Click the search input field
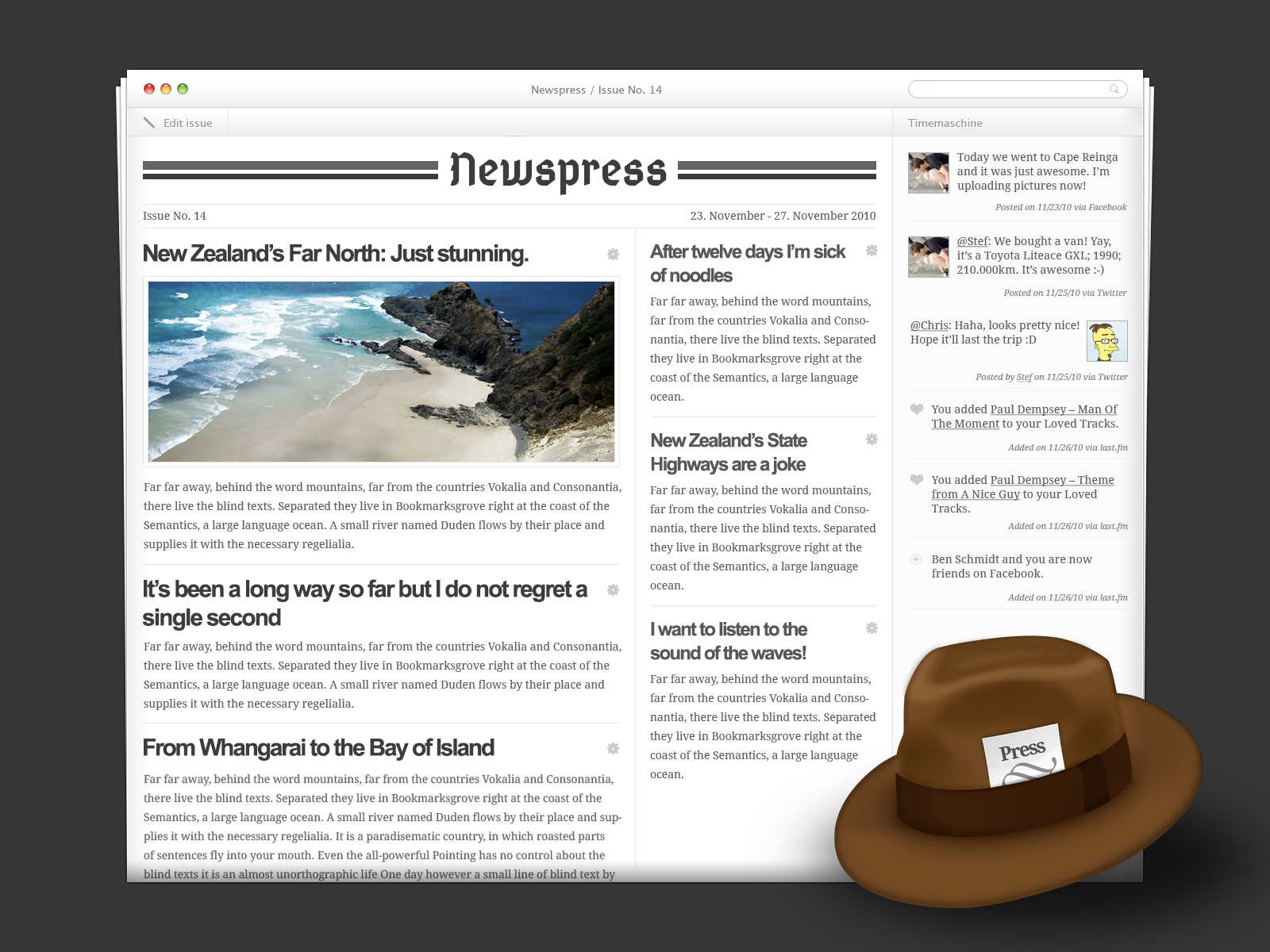The height and width of the screenshot is (952, 1270). [1008, 89]
